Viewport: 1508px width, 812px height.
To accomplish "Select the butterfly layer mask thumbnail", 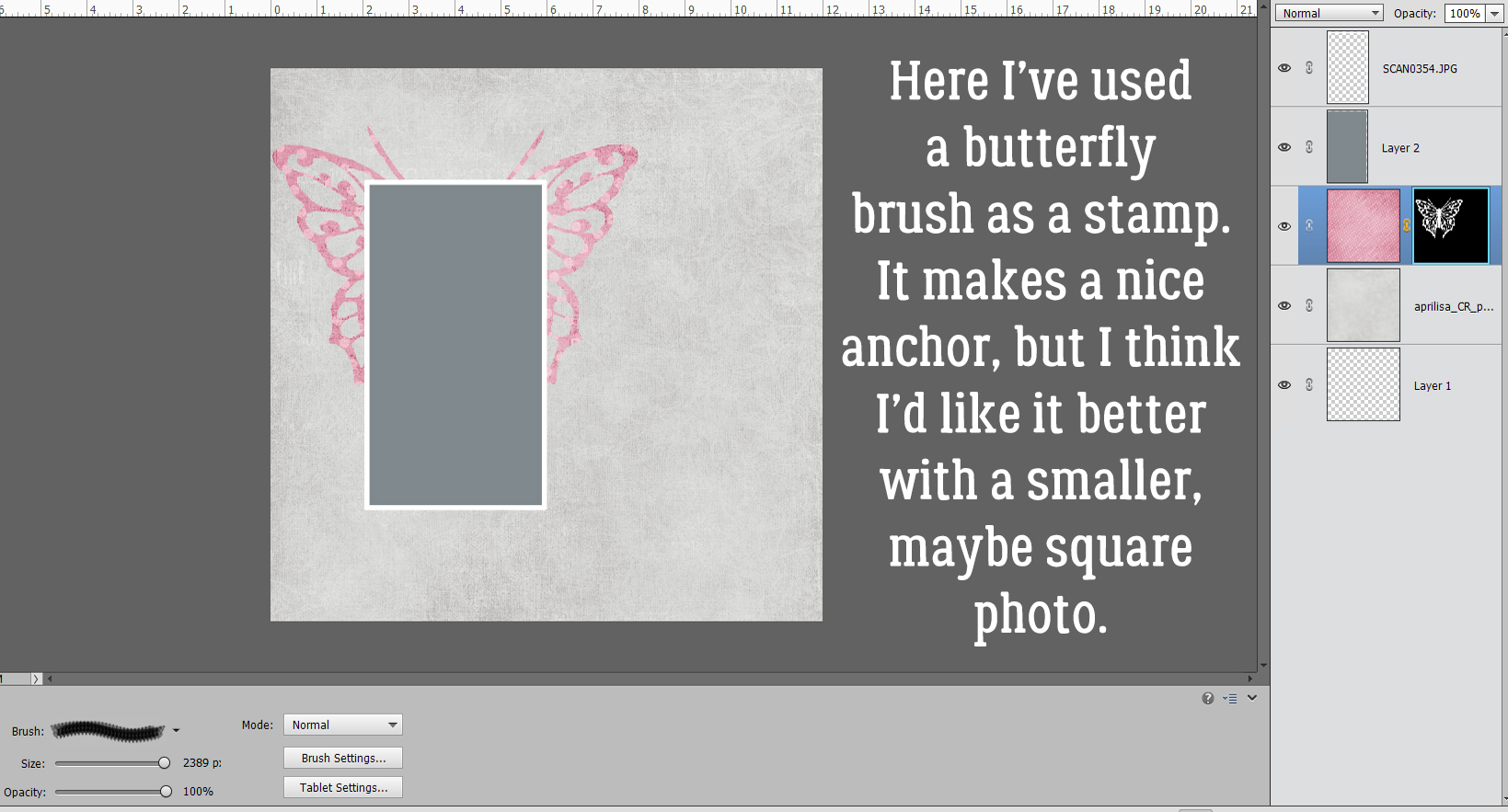I will pos(1451,226).
